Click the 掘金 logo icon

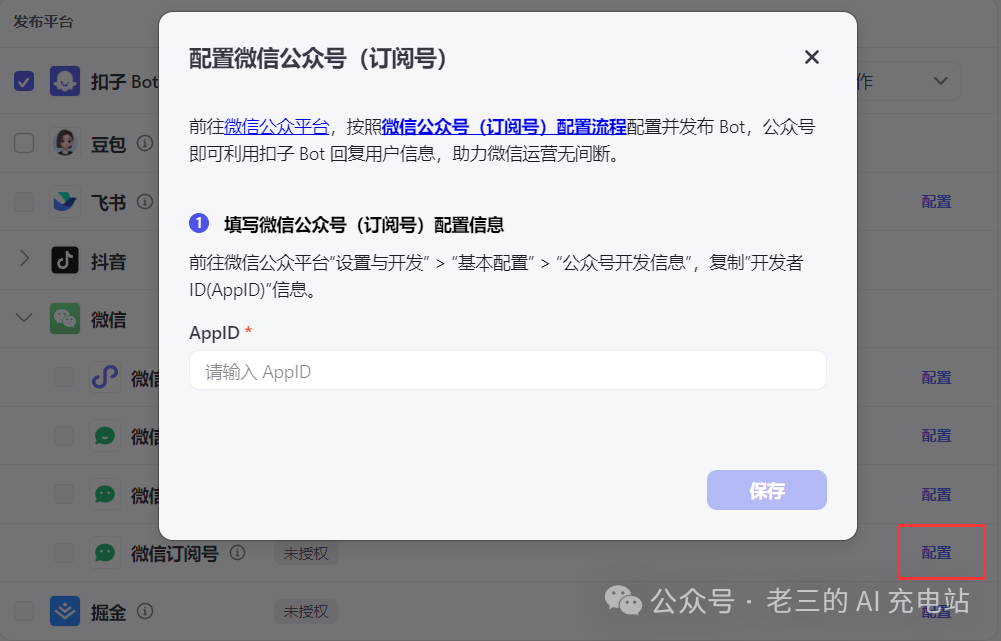tap(64, 611)
